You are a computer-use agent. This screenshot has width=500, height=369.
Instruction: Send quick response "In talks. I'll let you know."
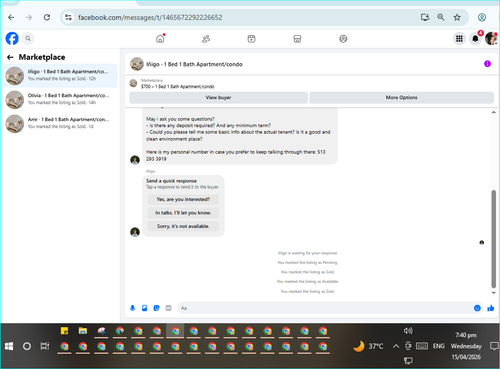(183, 213)
